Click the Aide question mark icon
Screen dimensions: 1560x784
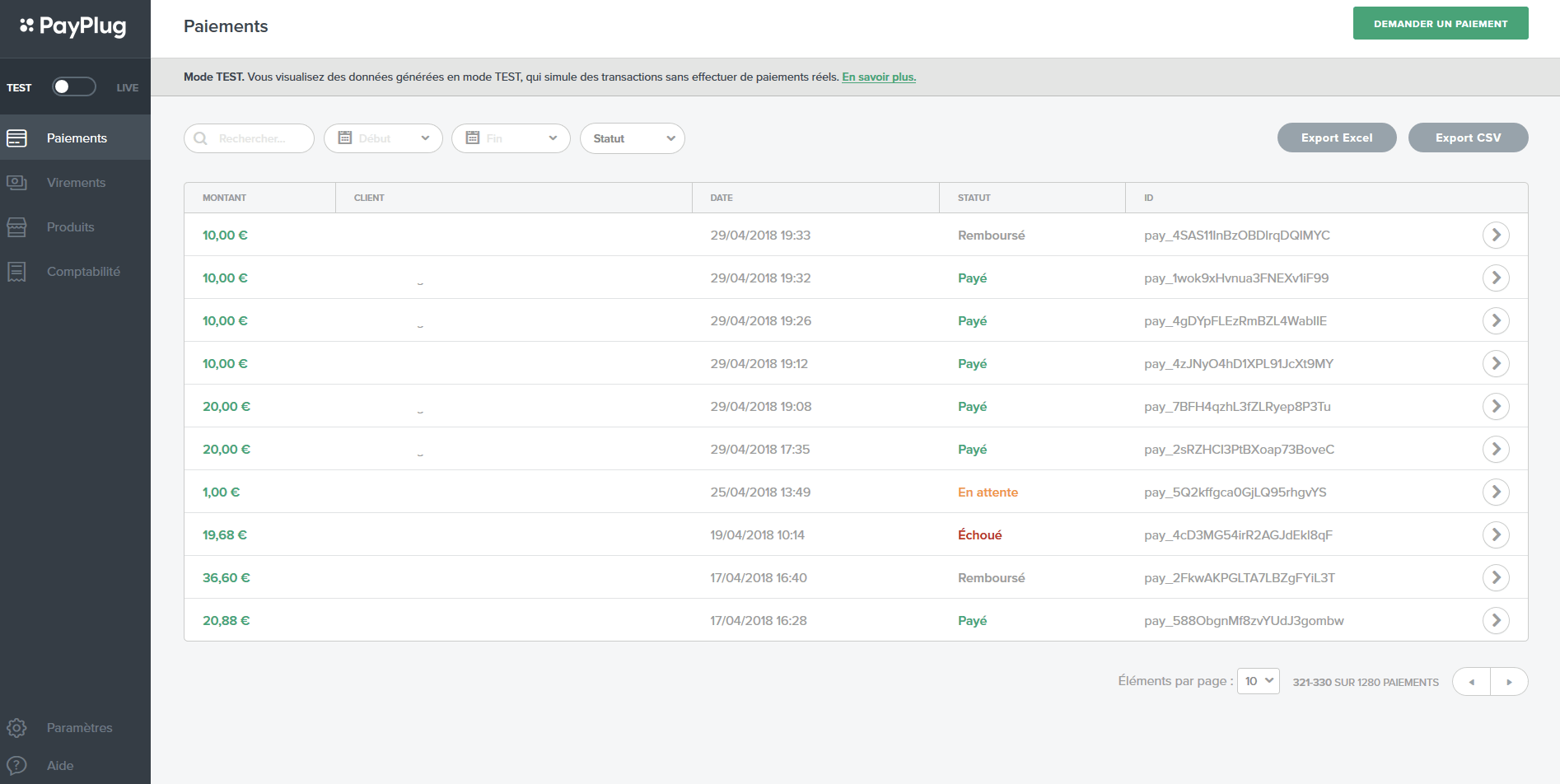click(16, 766)
